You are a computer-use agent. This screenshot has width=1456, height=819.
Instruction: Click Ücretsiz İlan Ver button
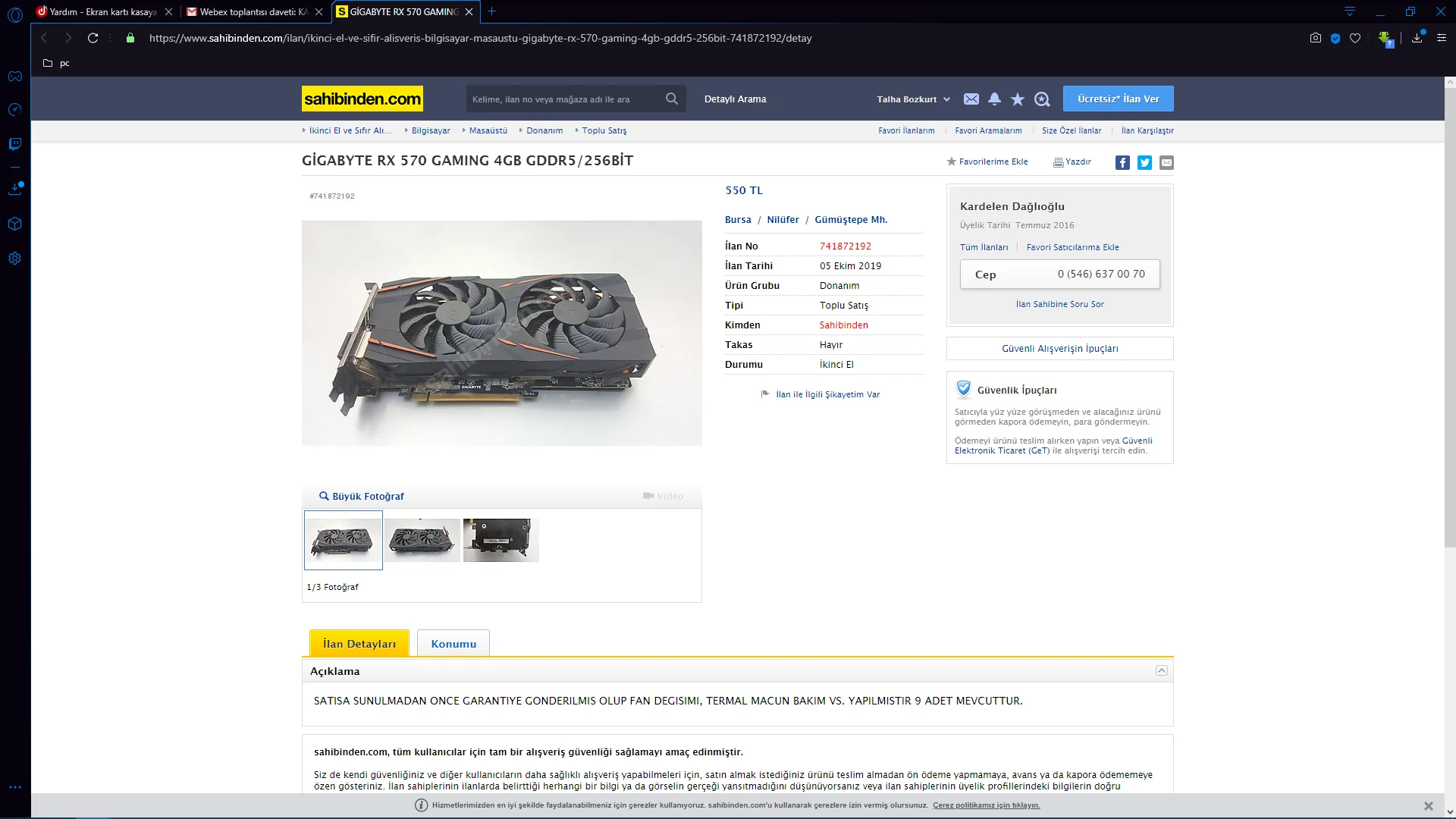[x=1118, y=99]
